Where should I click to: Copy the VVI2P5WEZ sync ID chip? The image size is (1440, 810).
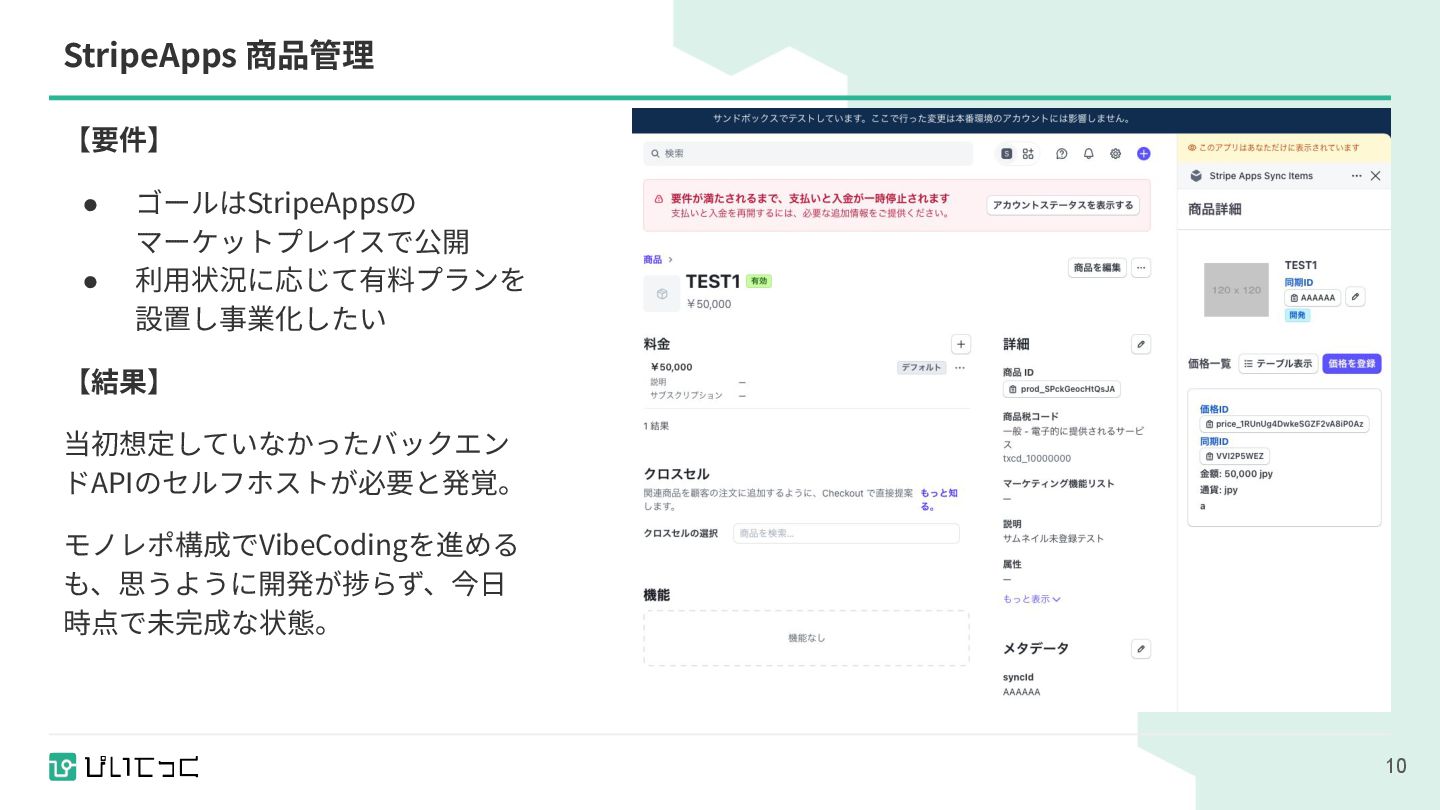coord(1235,456)
